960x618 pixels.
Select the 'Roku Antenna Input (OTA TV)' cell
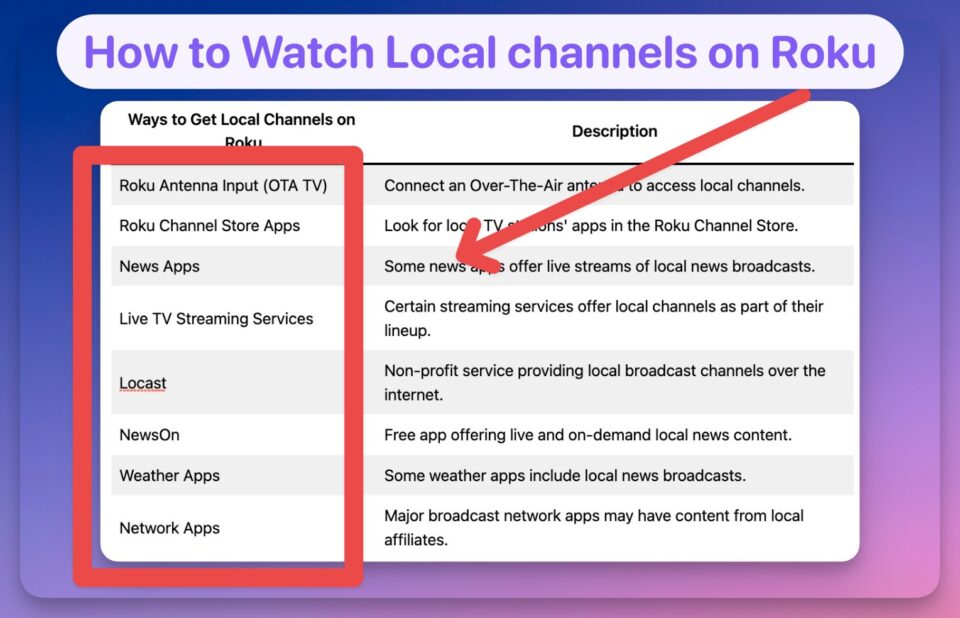(223, 186)
